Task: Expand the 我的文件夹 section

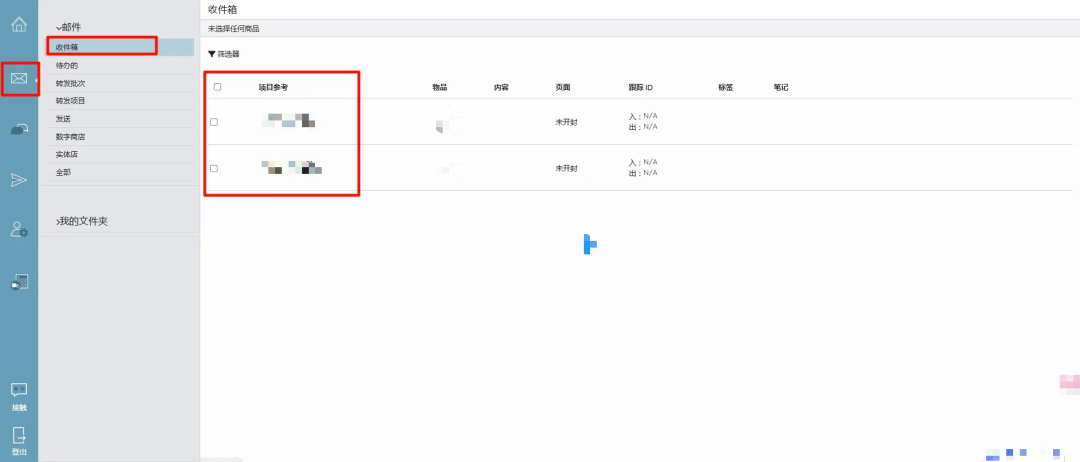Action: (82, 221)
